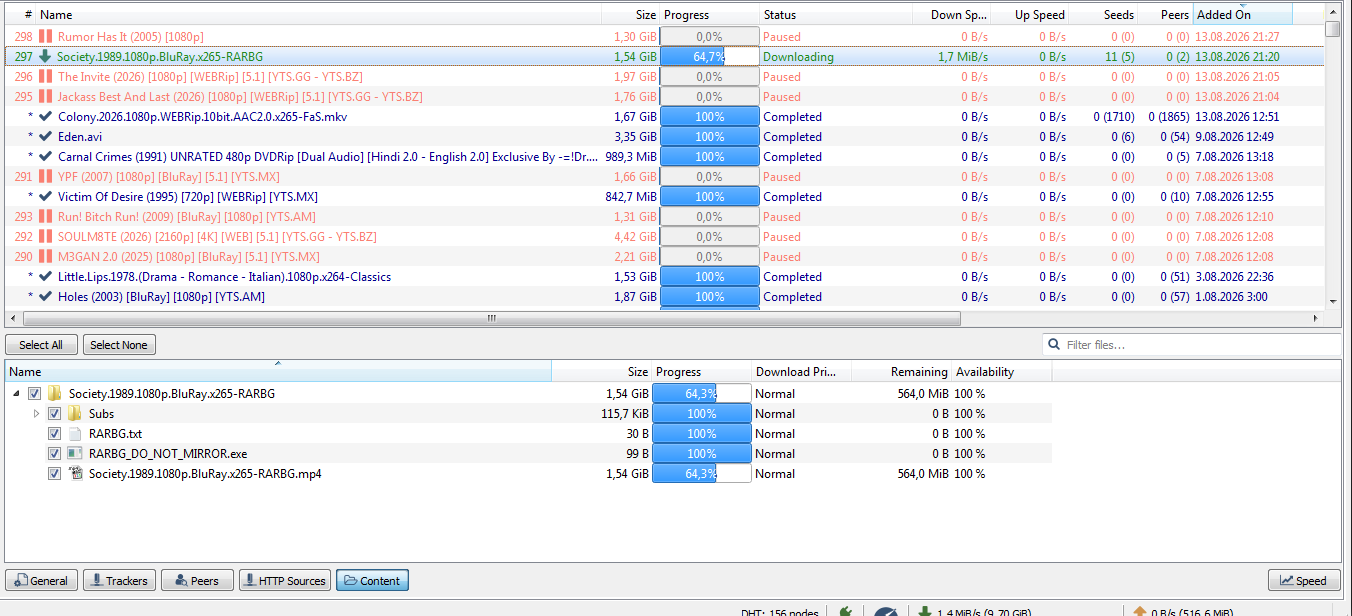The height and width of the screenshot is (616, 1352).
Task: Click the checkmark icon beside Little.Lips.1978
Action: point(45,277)
